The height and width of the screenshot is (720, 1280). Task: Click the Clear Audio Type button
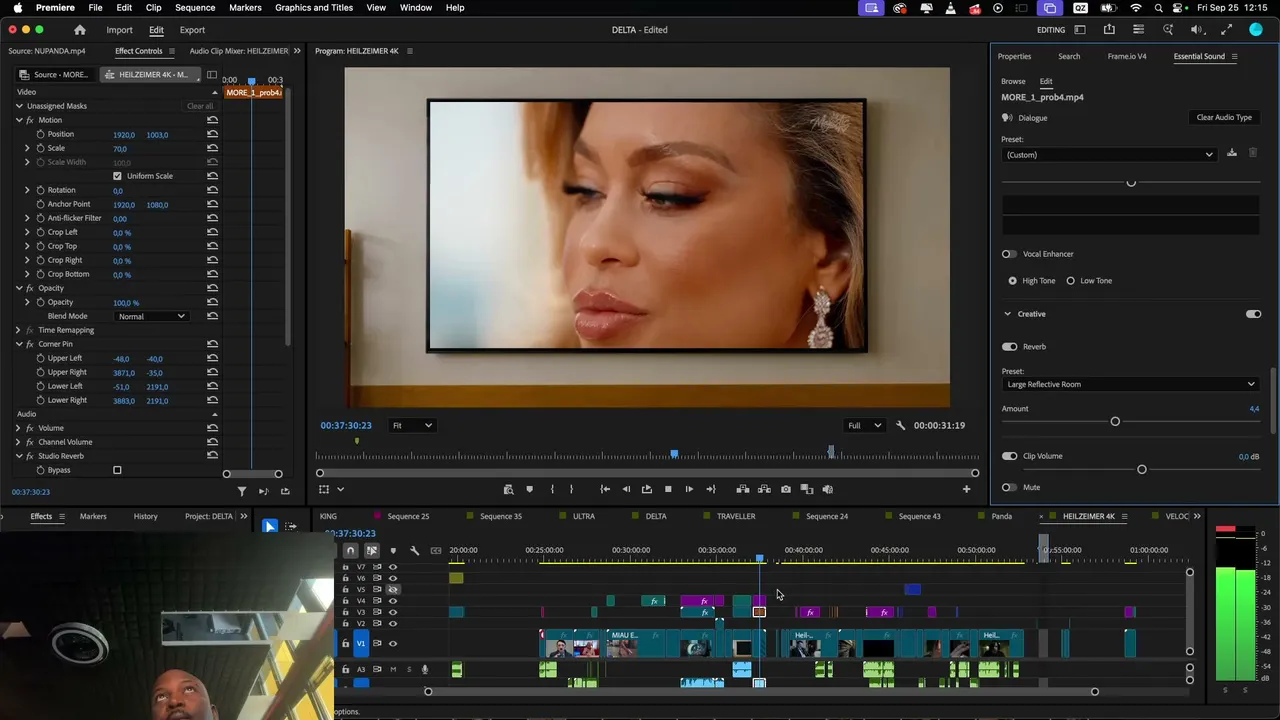(x=1224, y=118)
